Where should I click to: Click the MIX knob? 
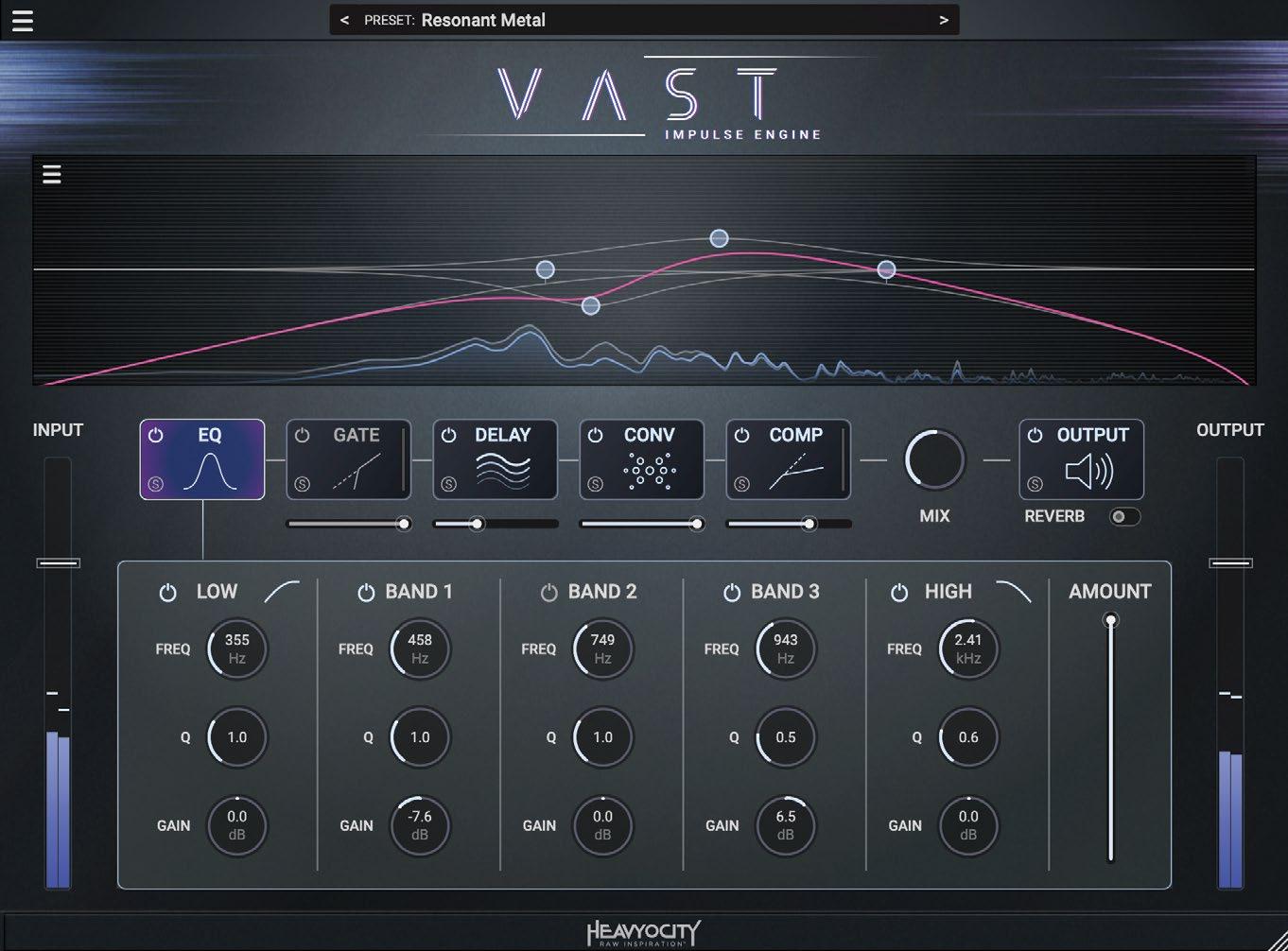pos(935,460)
